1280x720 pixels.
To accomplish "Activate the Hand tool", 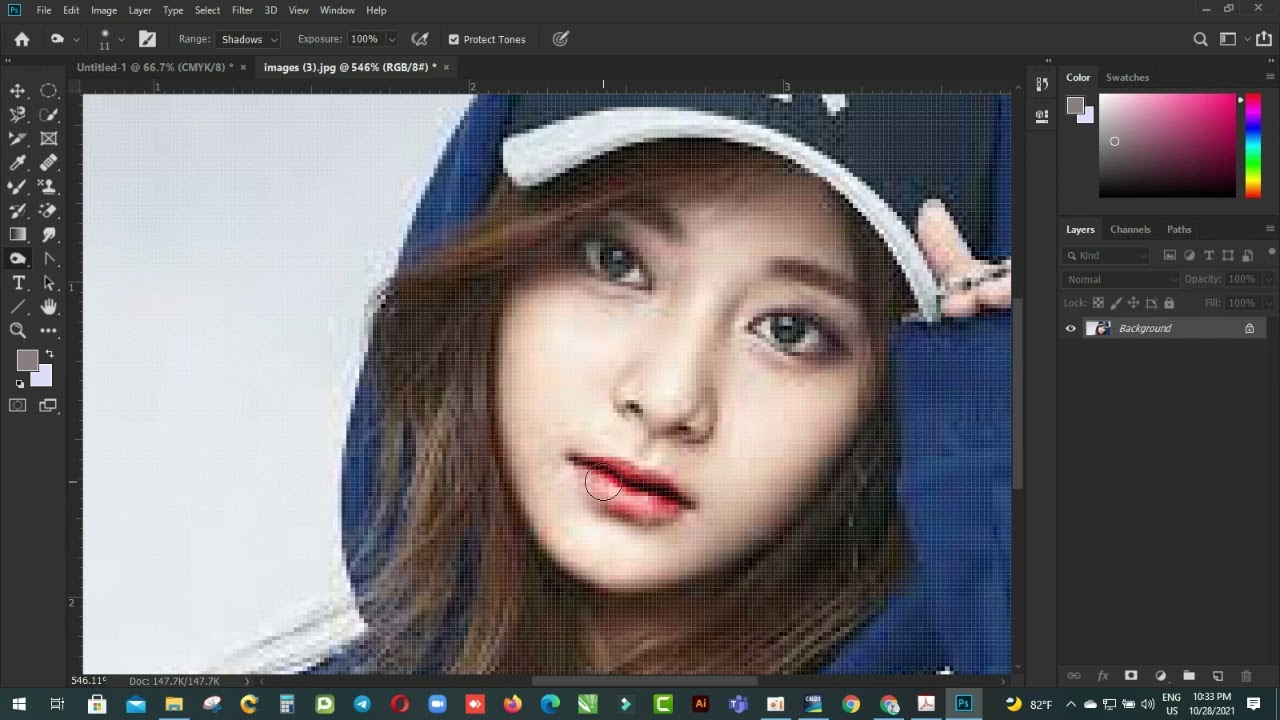I will click(48, 307).
